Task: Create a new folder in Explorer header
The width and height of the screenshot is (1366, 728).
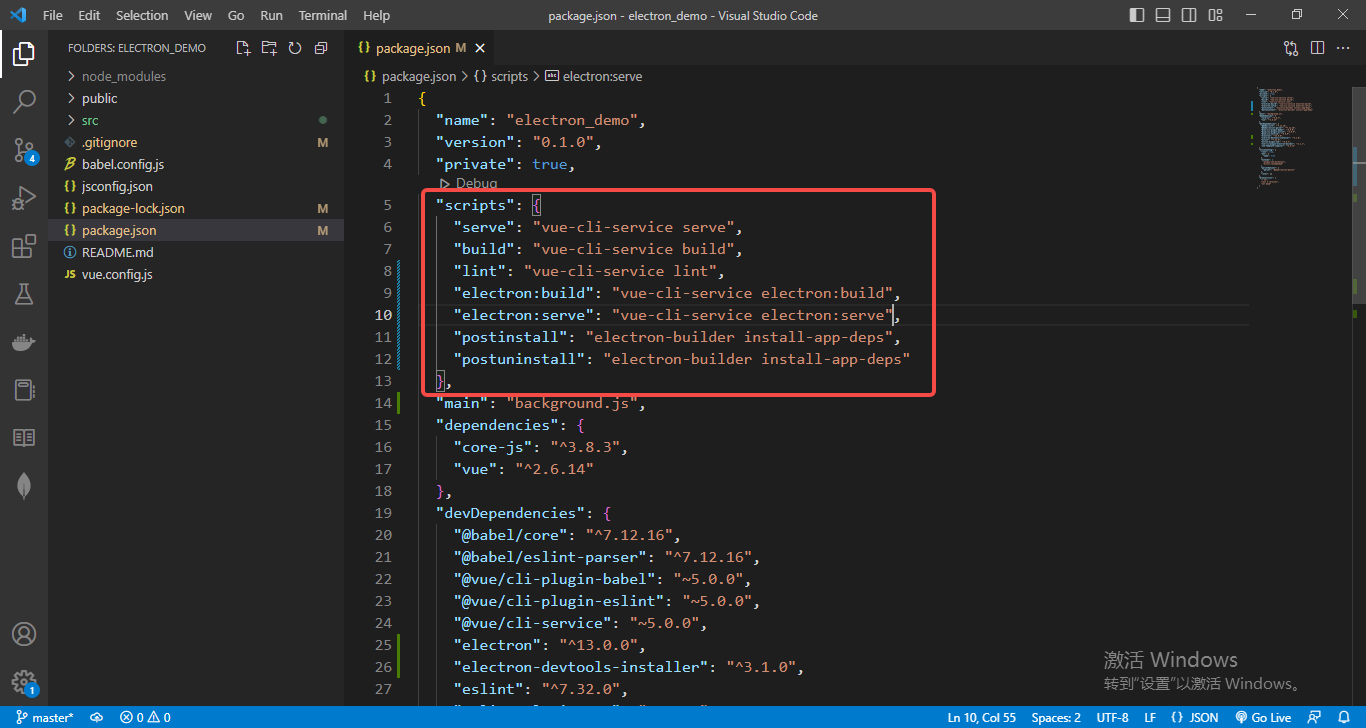Action: pos(269,48)
